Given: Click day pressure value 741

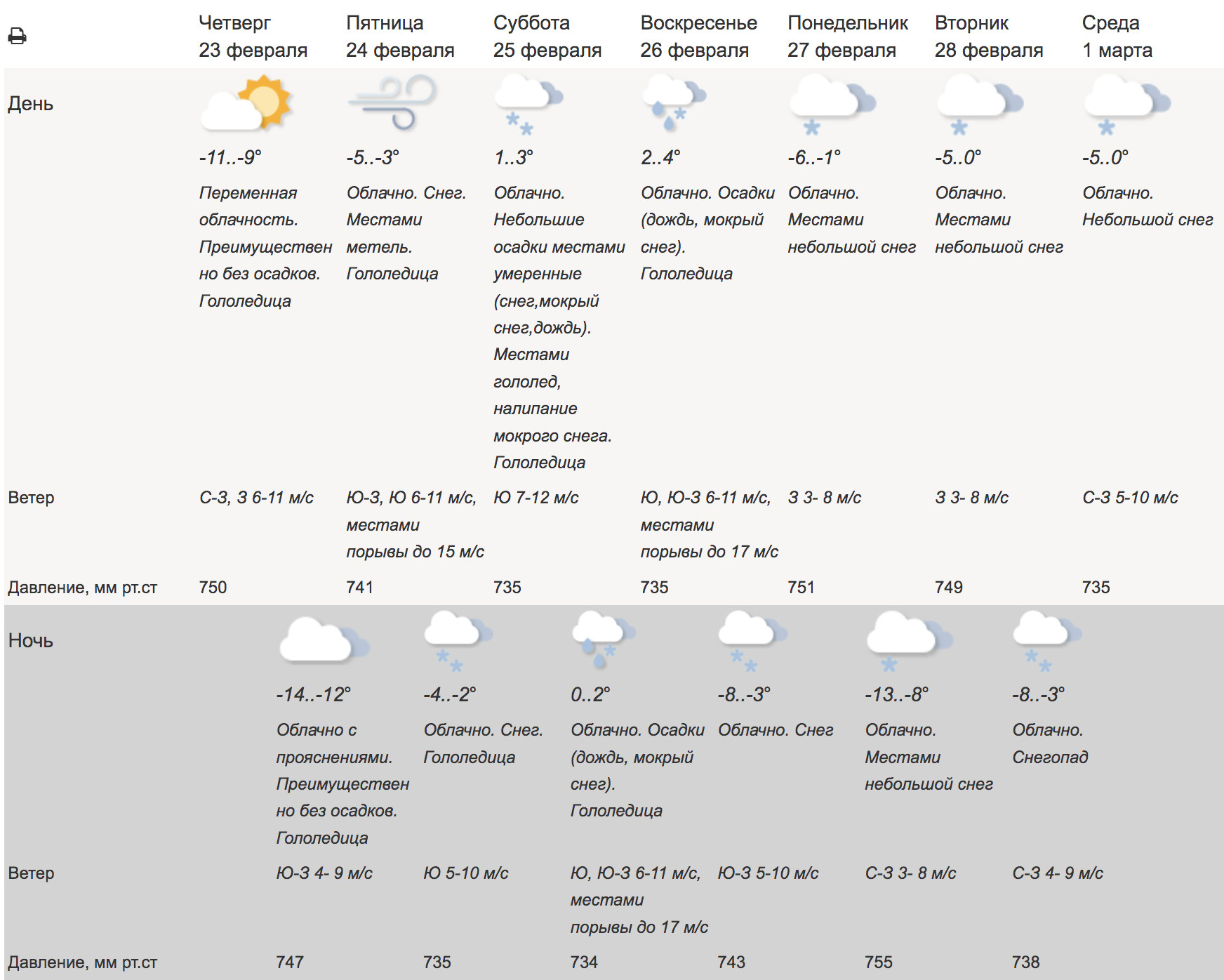Looking at the screenshot, I should tap(359, 588).
